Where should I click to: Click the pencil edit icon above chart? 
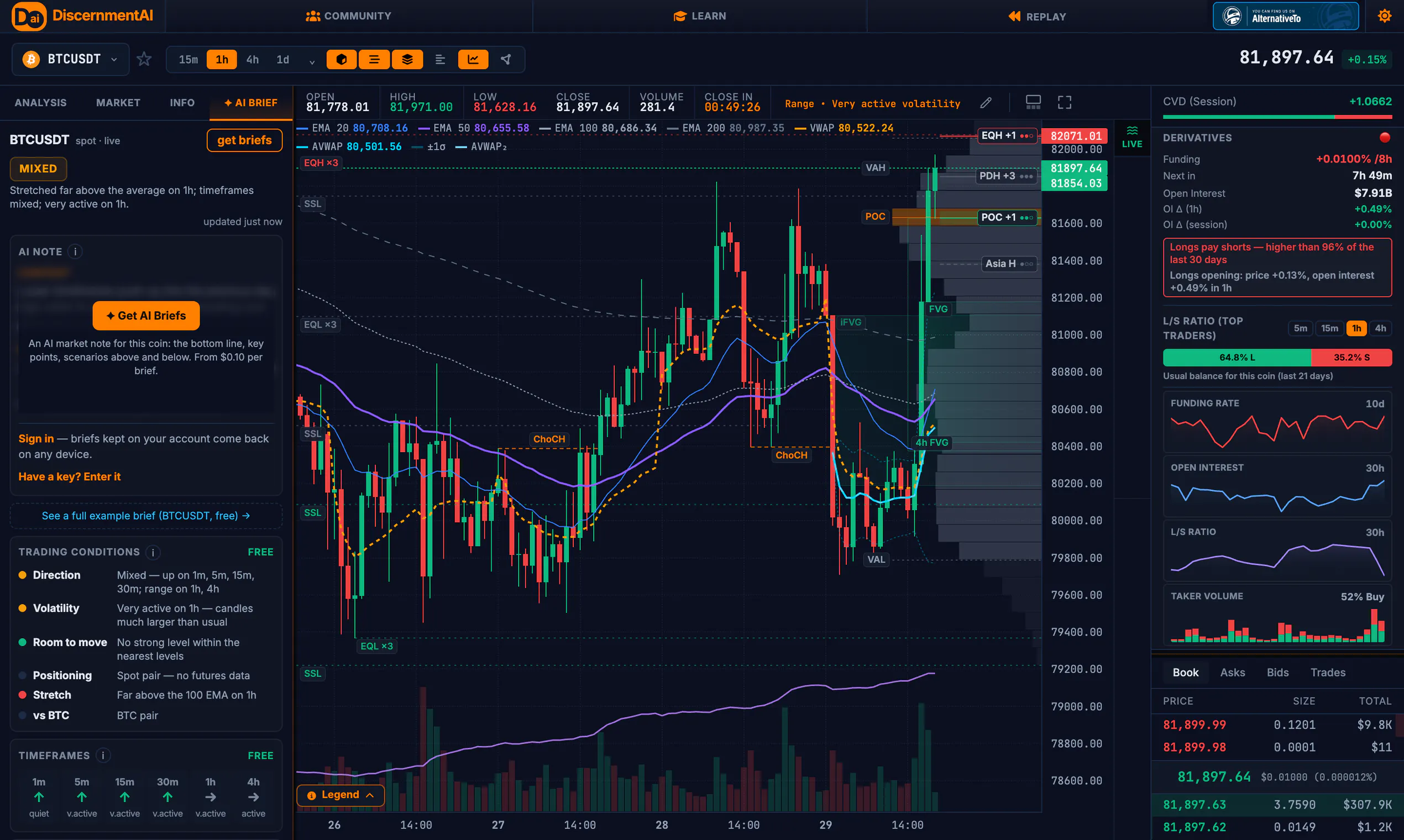(986, 102)
